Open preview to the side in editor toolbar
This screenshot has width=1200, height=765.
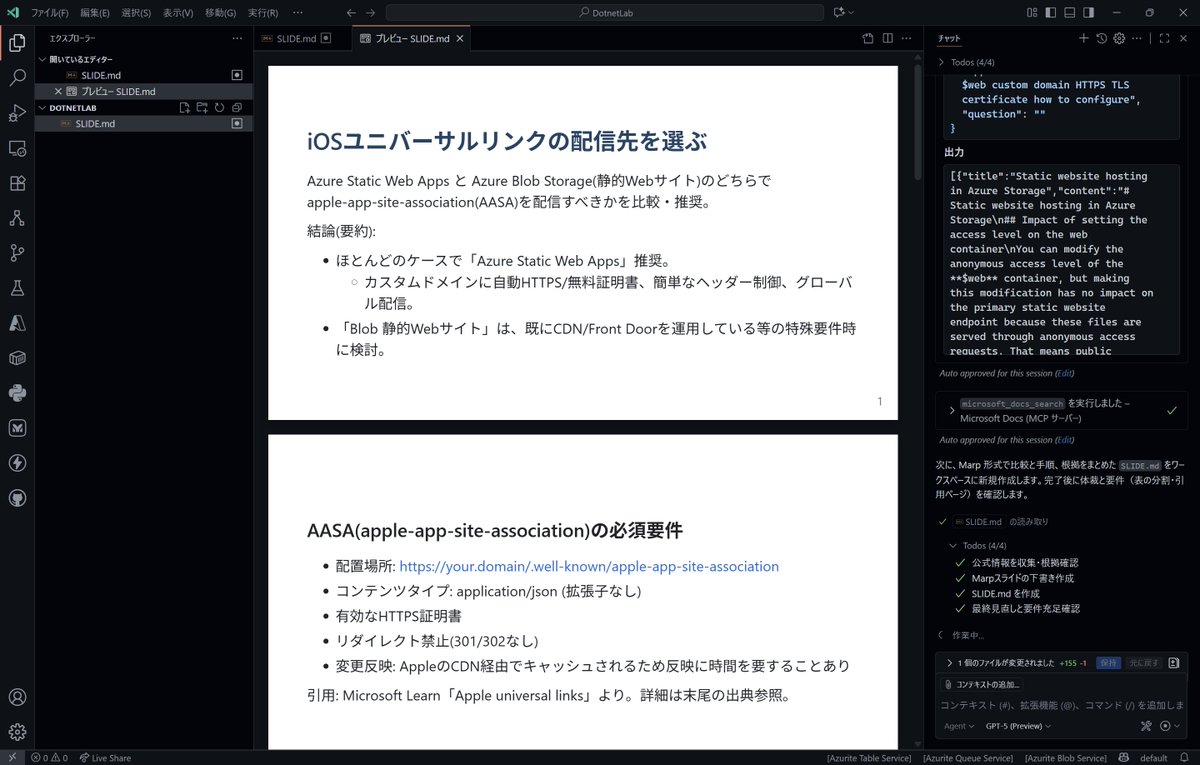click(868, 39)
